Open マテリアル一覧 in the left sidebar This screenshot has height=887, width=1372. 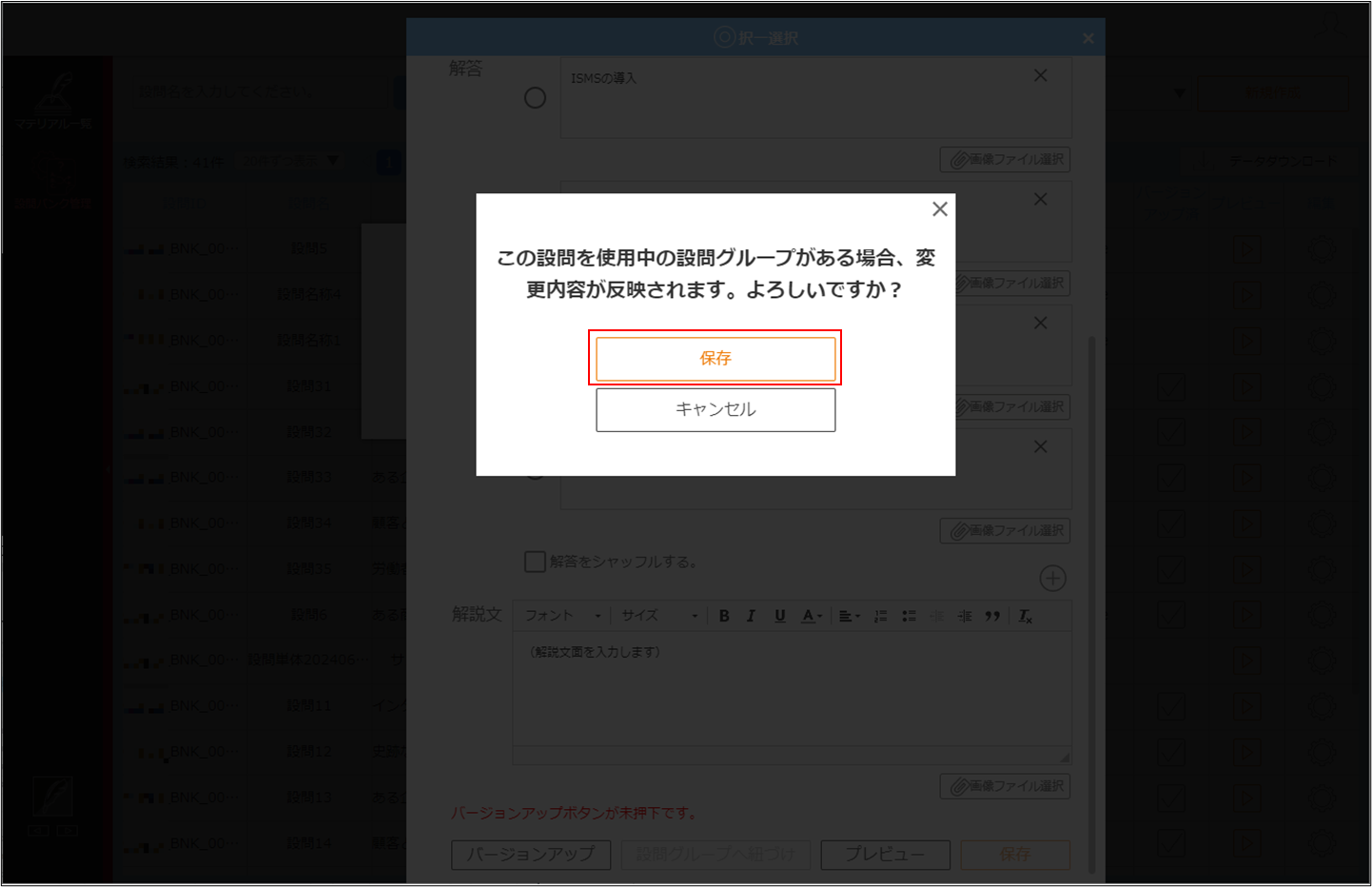(53, 103)
